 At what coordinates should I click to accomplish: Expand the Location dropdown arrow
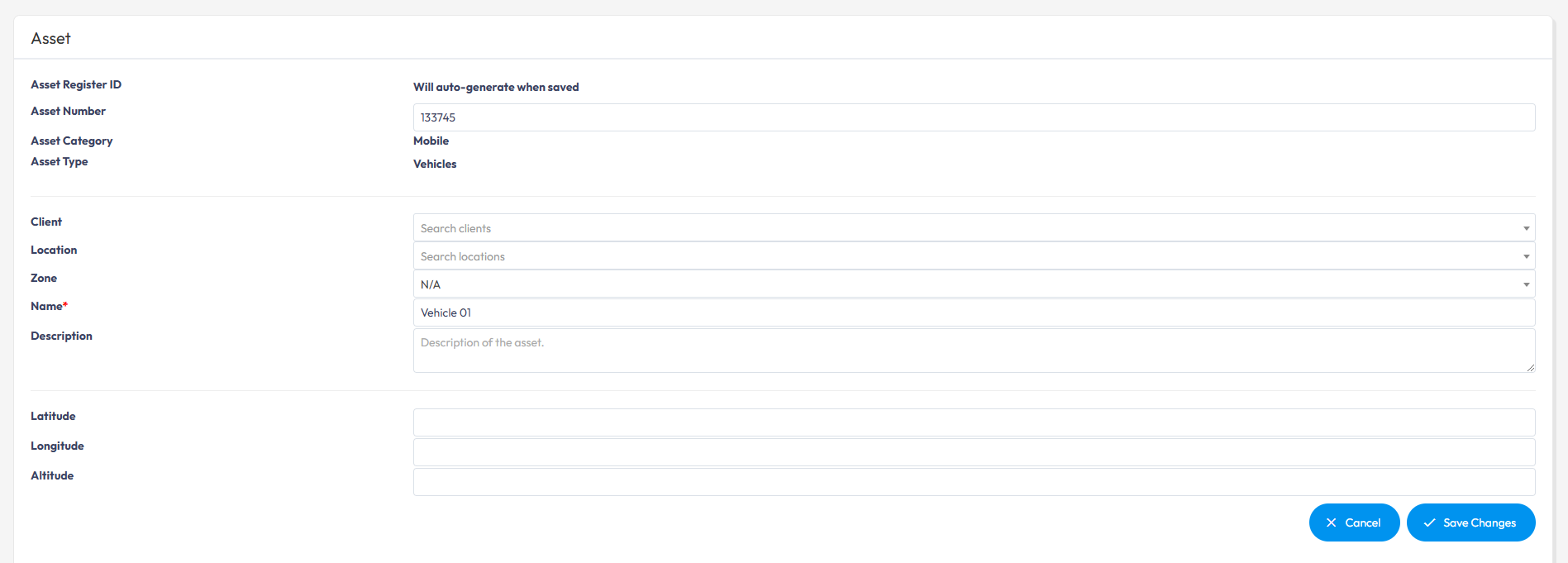coord(1526,256)
